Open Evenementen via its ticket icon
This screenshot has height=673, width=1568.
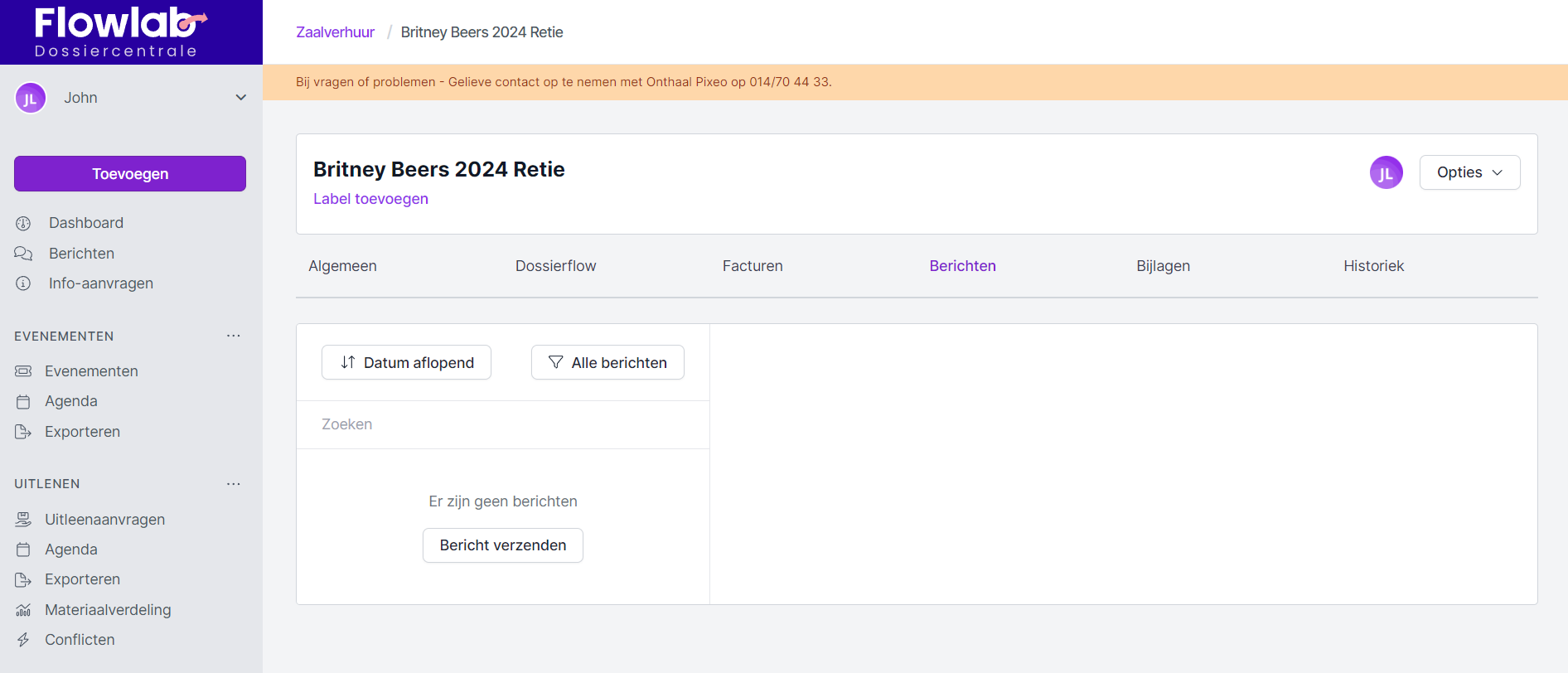click(x=23, y=371)
